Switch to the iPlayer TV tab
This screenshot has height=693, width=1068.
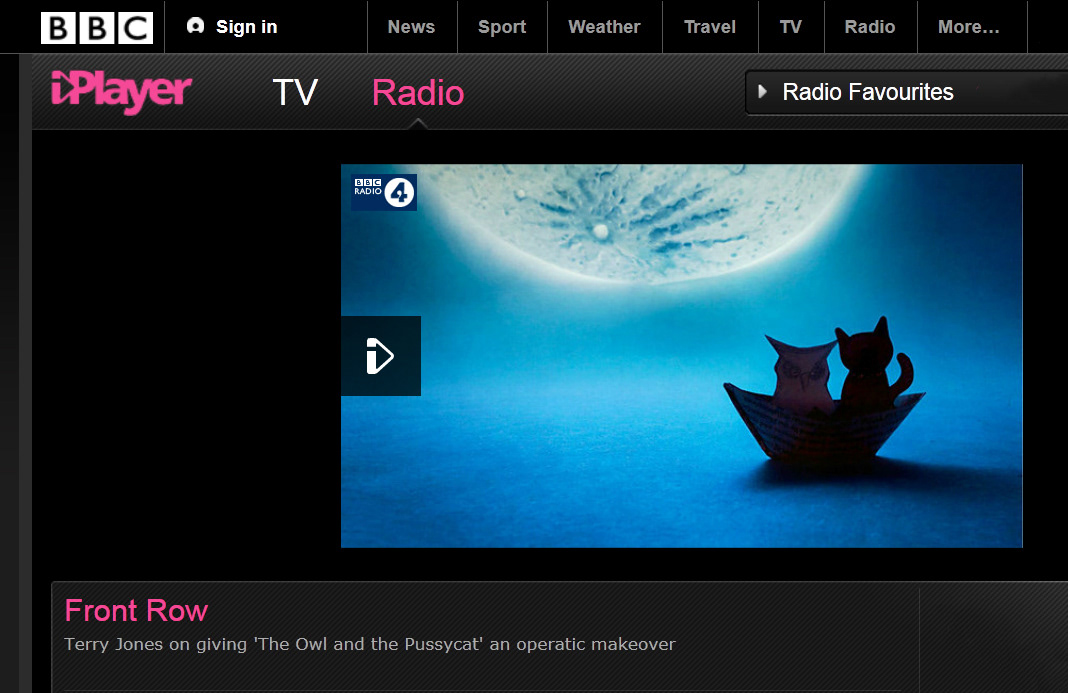[x=295, y=92]
